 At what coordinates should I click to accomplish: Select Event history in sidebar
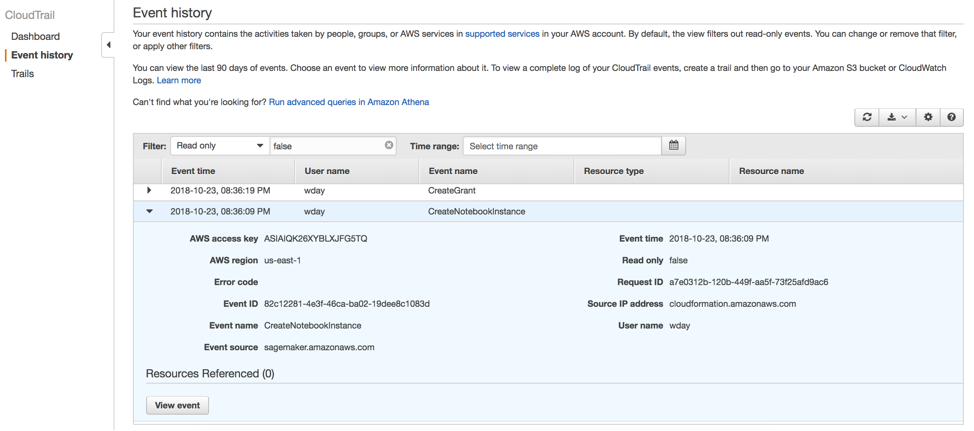point(42,55)
